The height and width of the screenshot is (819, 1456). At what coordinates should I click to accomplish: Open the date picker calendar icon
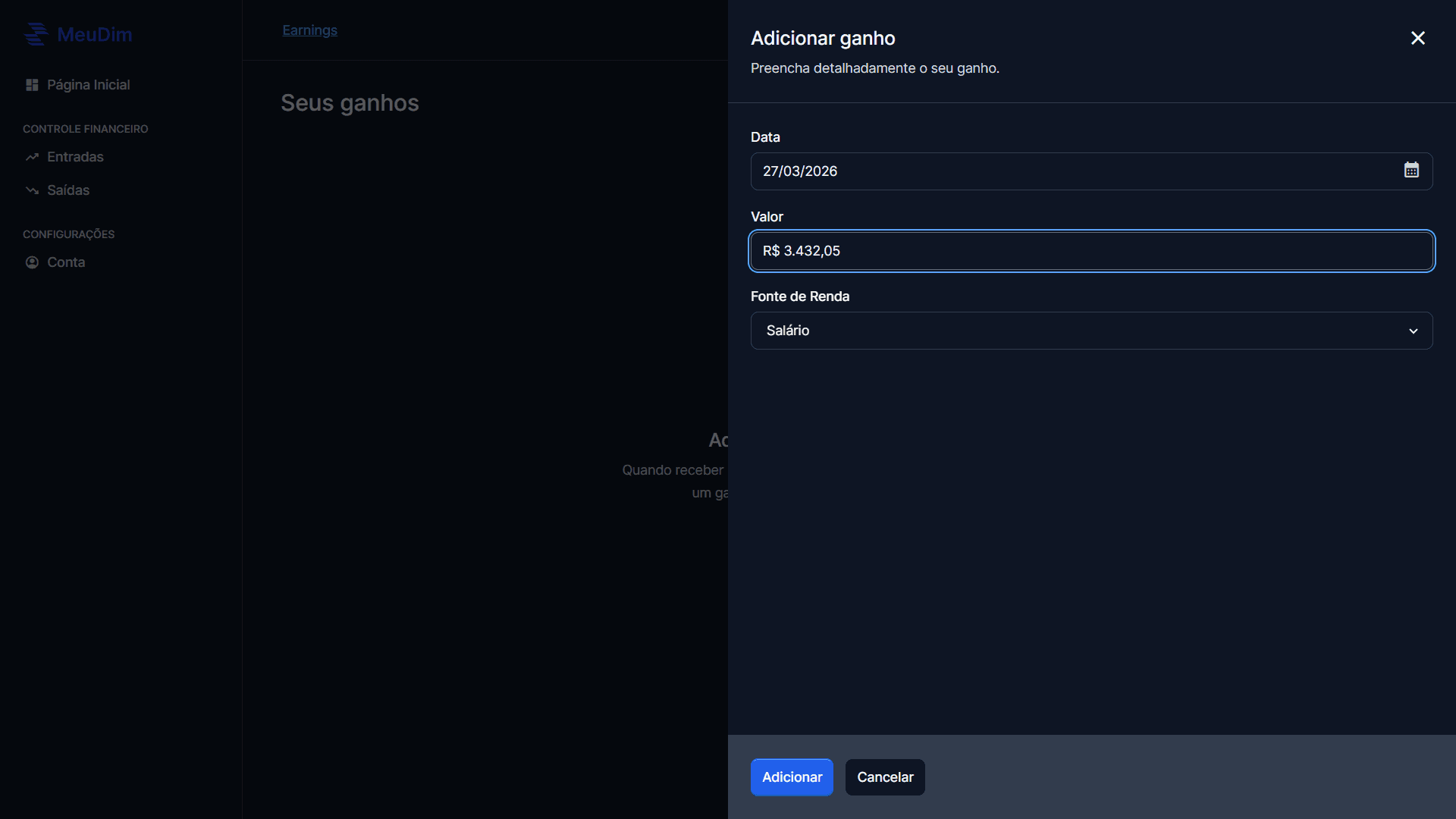pyautogui.click(x=1411, y=170)
